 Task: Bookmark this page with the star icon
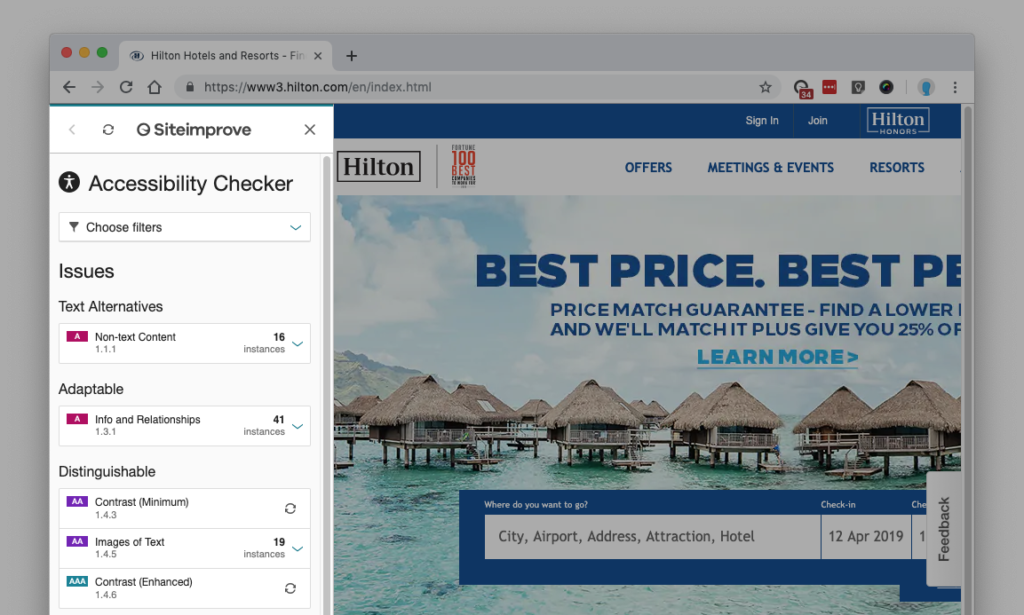click(x=765, y=87)
